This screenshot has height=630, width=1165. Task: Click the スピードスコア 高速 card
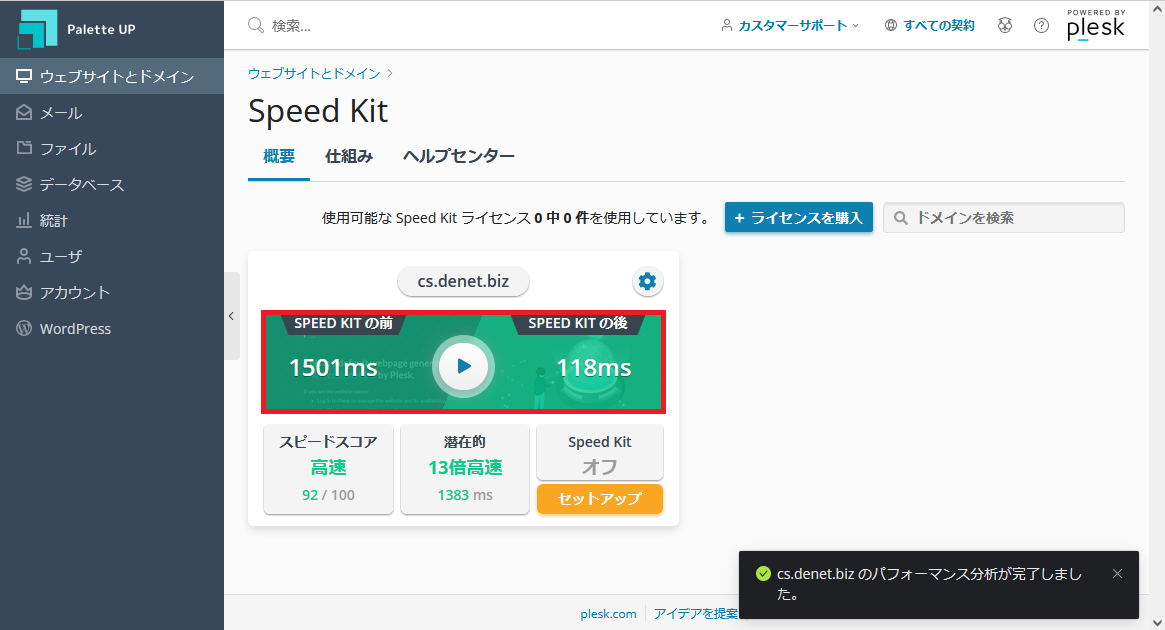pyautogui.click(x=328, y=469)
